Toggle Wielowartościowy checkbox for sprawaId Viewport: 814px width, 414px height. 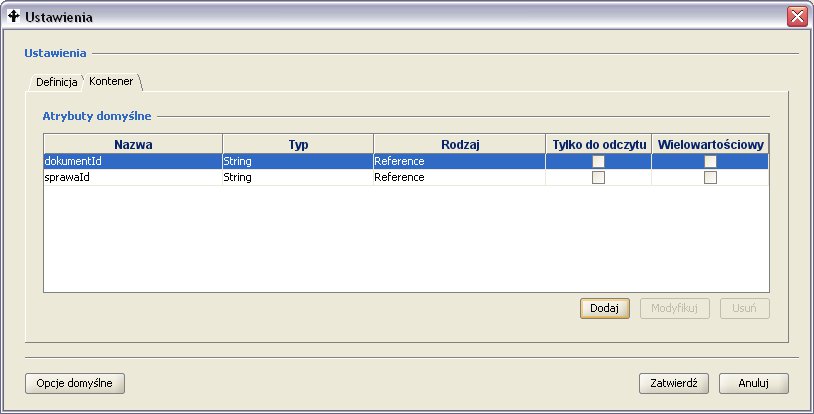point(710,178)
